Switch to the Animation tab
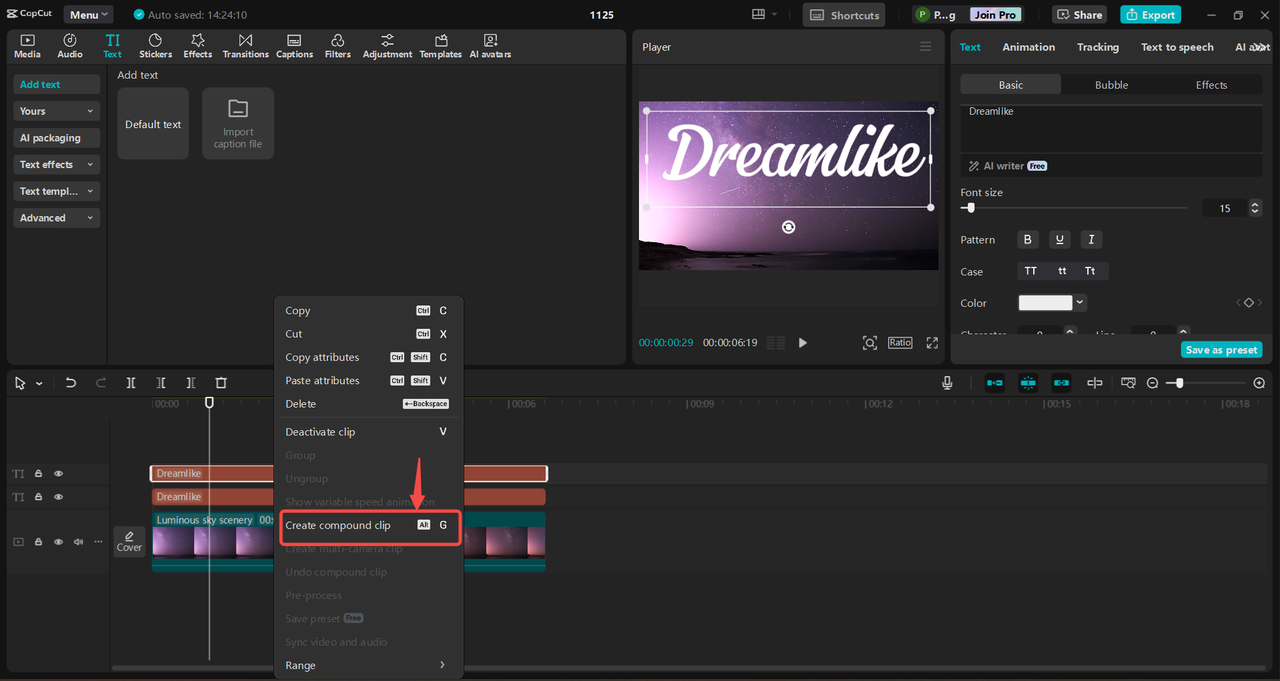1280x681 pixels. (1028, 47)
